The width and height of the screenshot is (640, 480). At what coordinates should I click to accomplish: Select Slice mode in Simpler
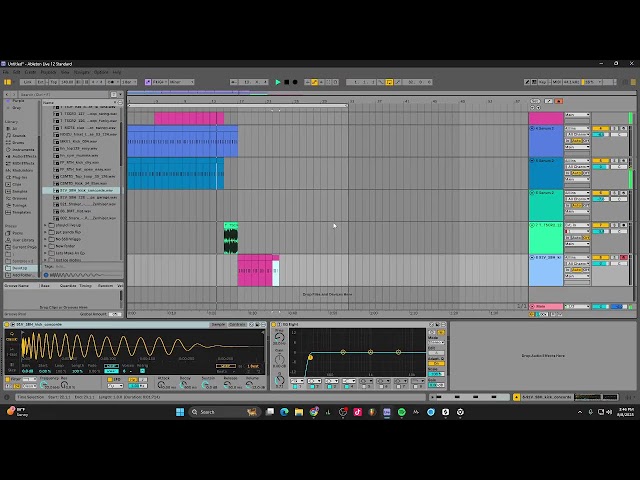[x=11, y=367]
